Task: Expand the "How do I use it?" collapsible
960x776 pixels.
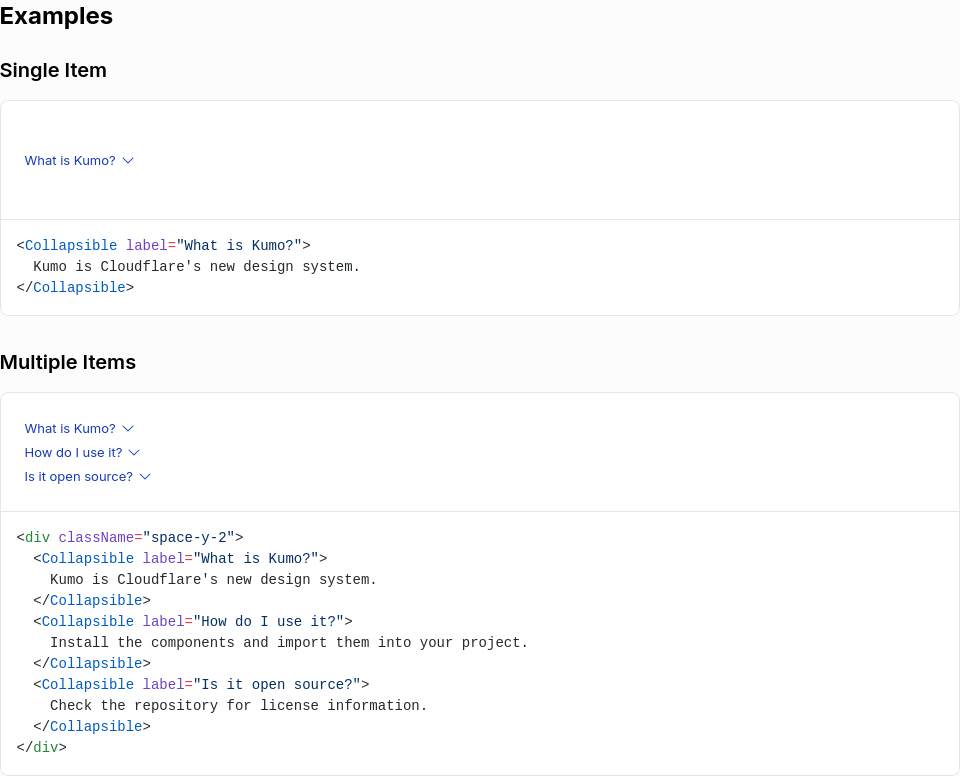Action: 82,453
